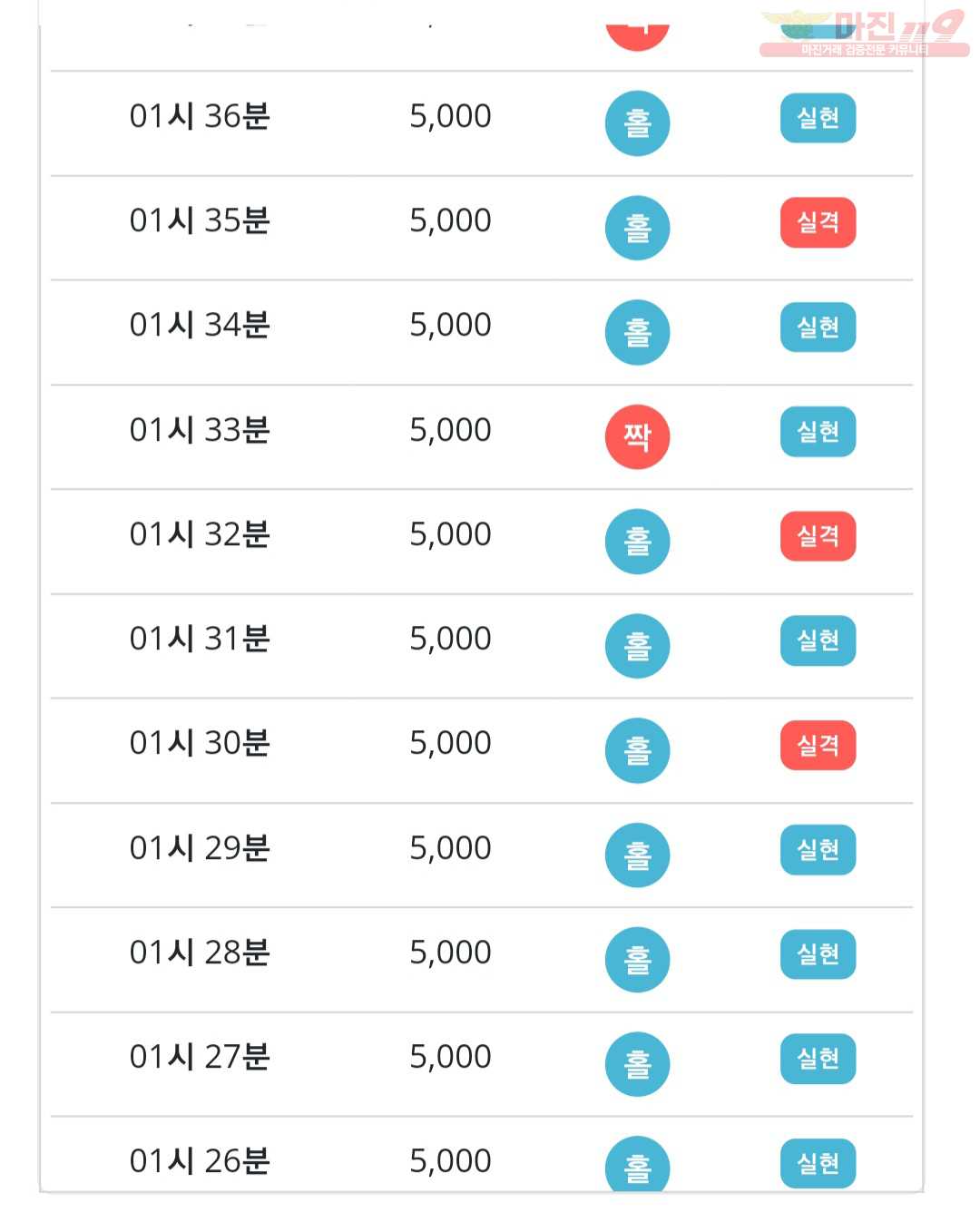The height and width of the screenshot is (1212, 980).
Task: Click the 01시 28분 time label
Action: click(x=200, y=953)
